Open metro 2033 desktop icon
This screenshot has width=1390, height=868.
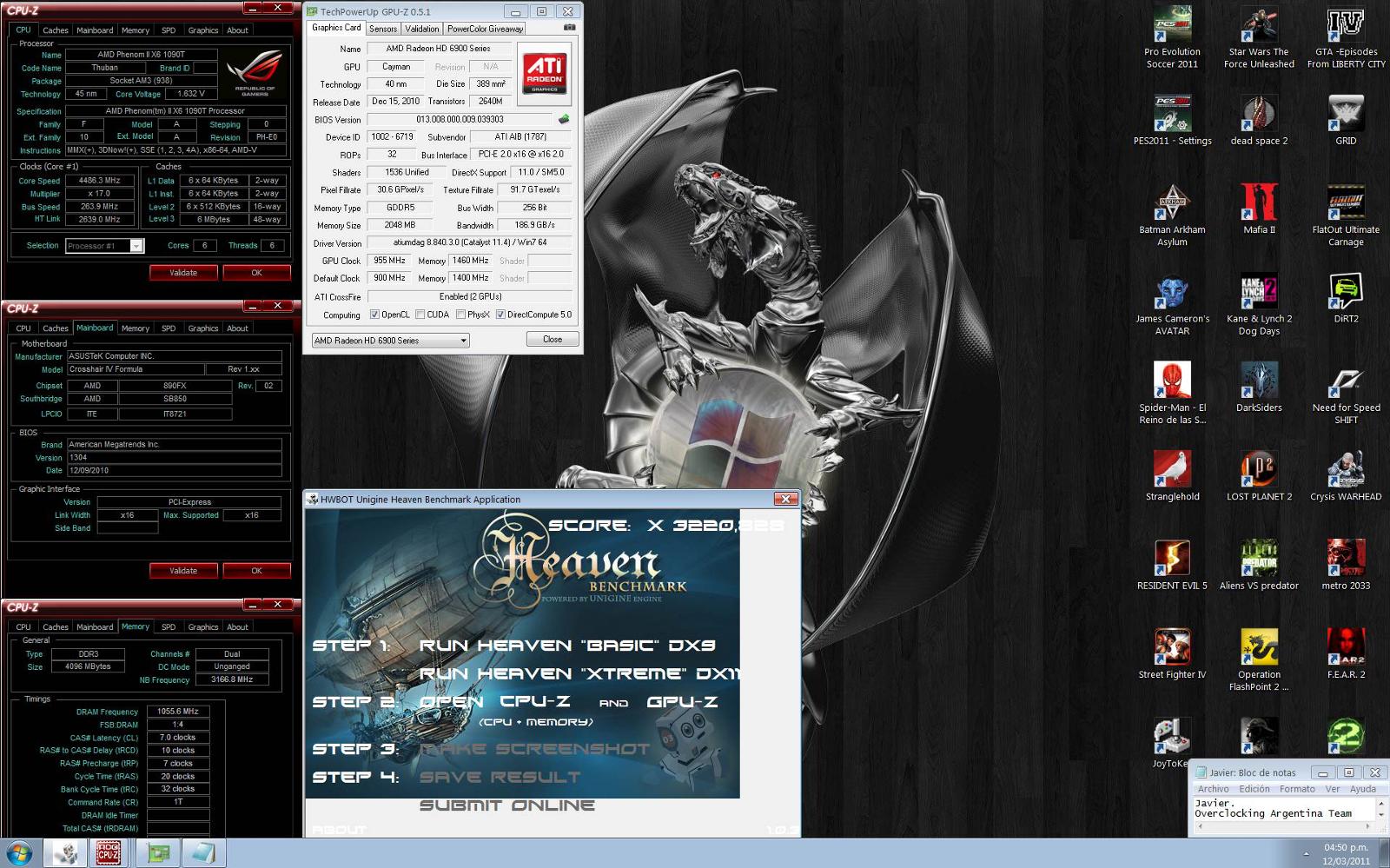pos(1346,566)
